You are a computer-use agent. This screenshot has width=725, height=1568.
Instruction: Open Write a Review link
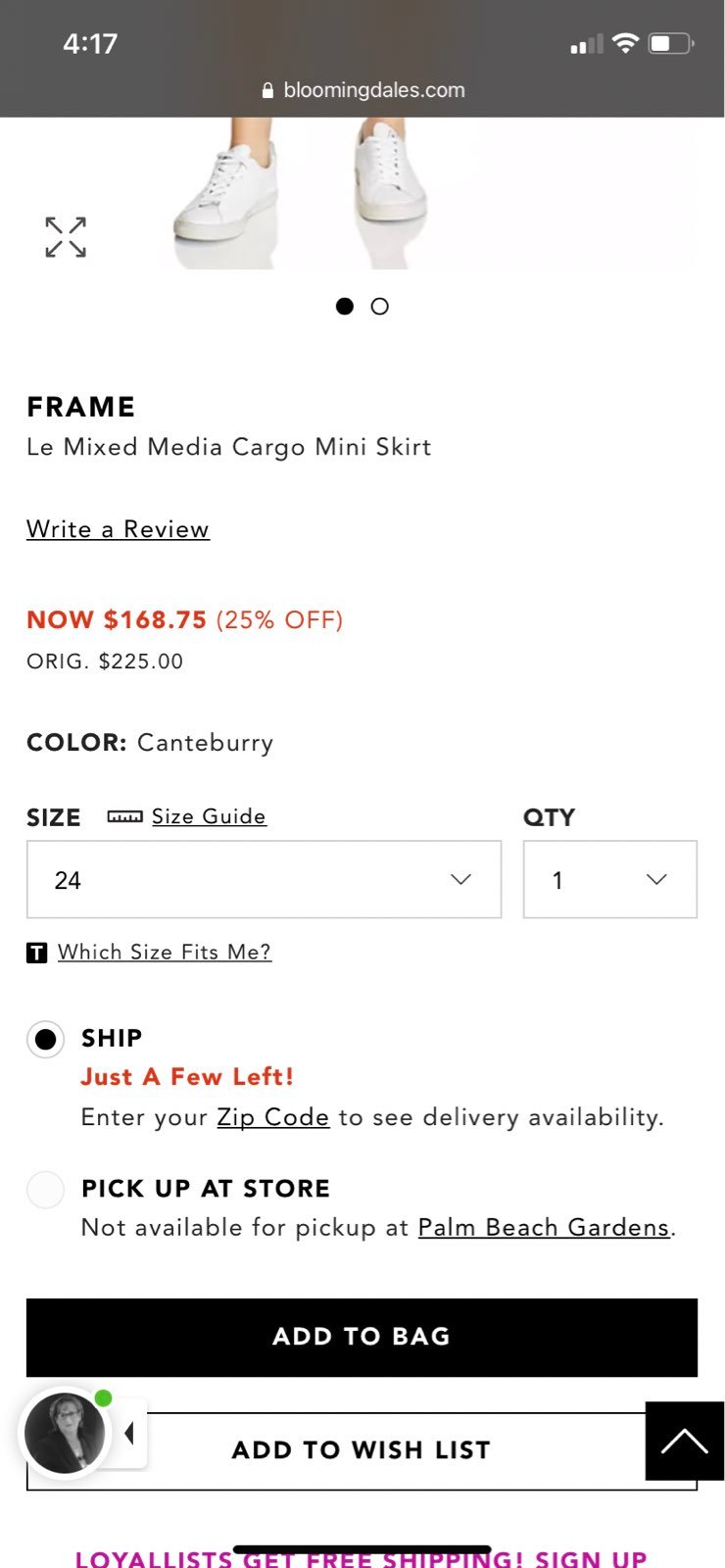click(x=118, y=529)
